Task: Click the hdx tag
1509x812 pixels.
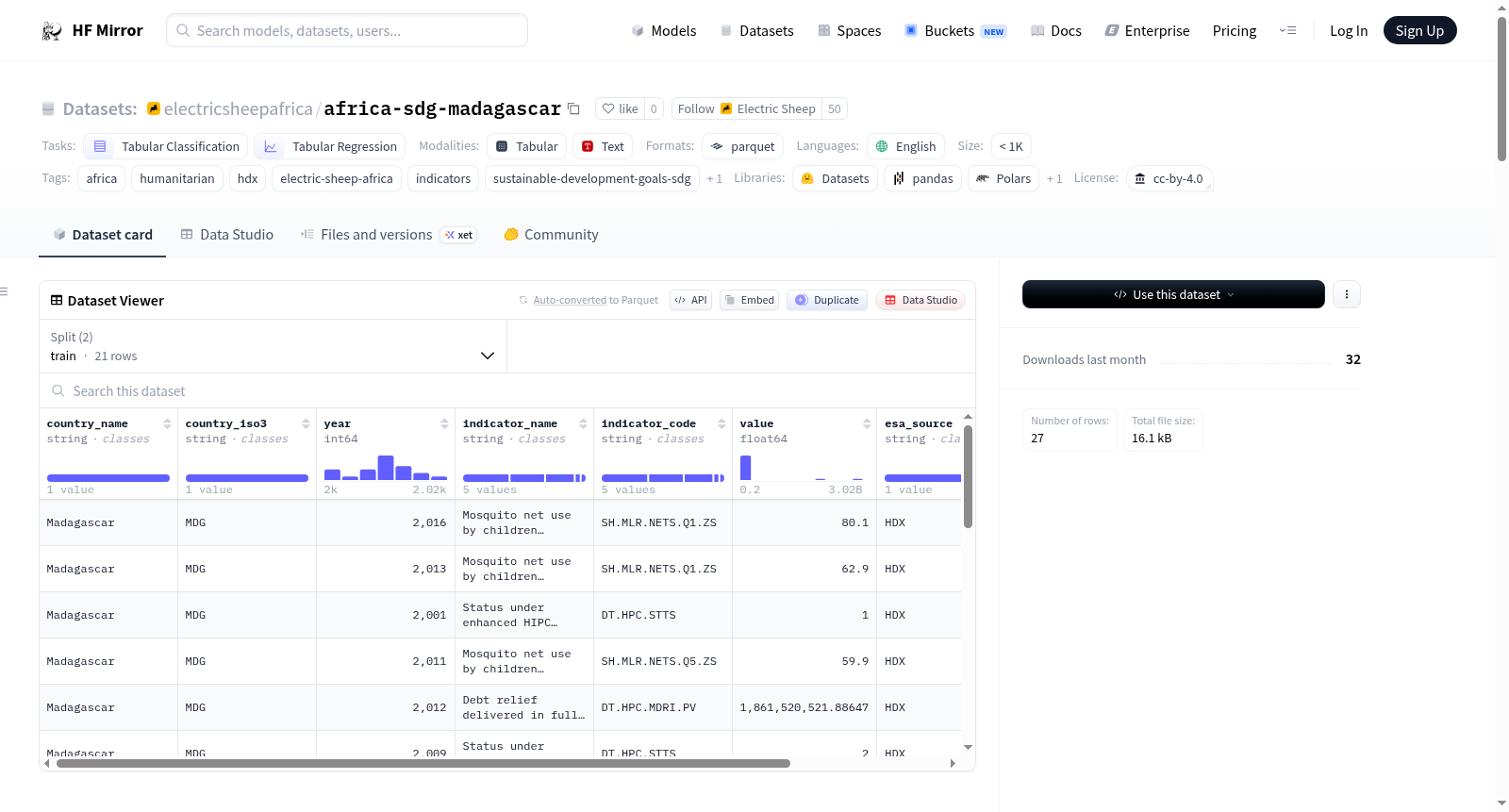Action: [247, 178]
